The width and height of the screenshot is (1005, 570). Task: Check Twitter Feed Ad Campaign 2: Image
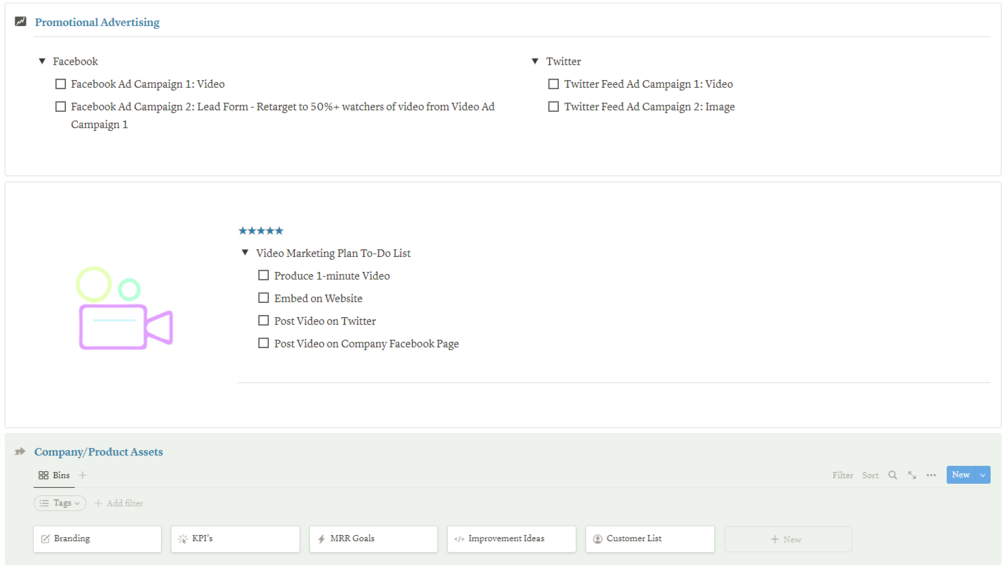pos(554,107)
